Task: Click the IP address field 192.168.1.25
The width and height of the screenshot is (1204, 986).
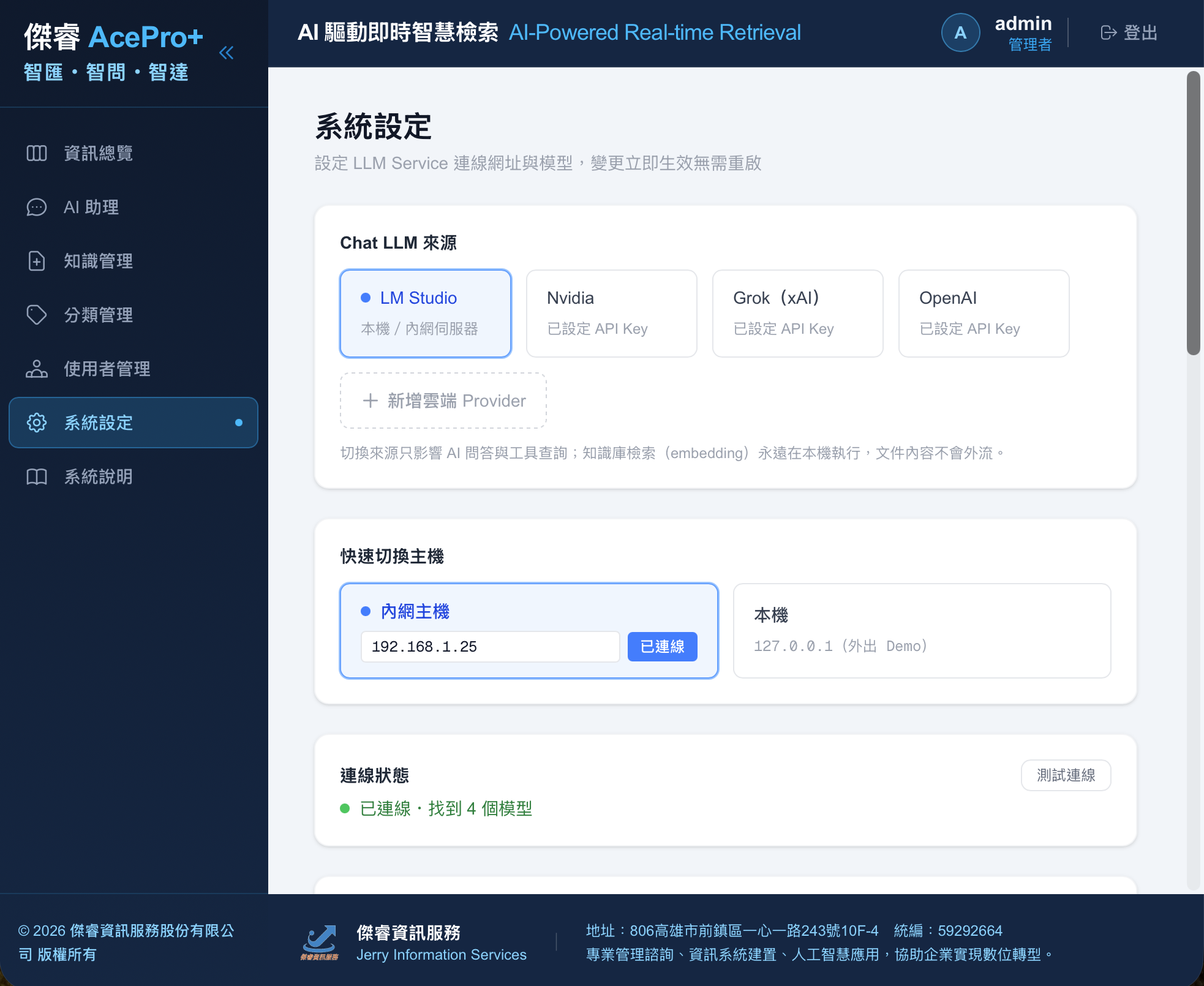Action: [x=491, y=647]
